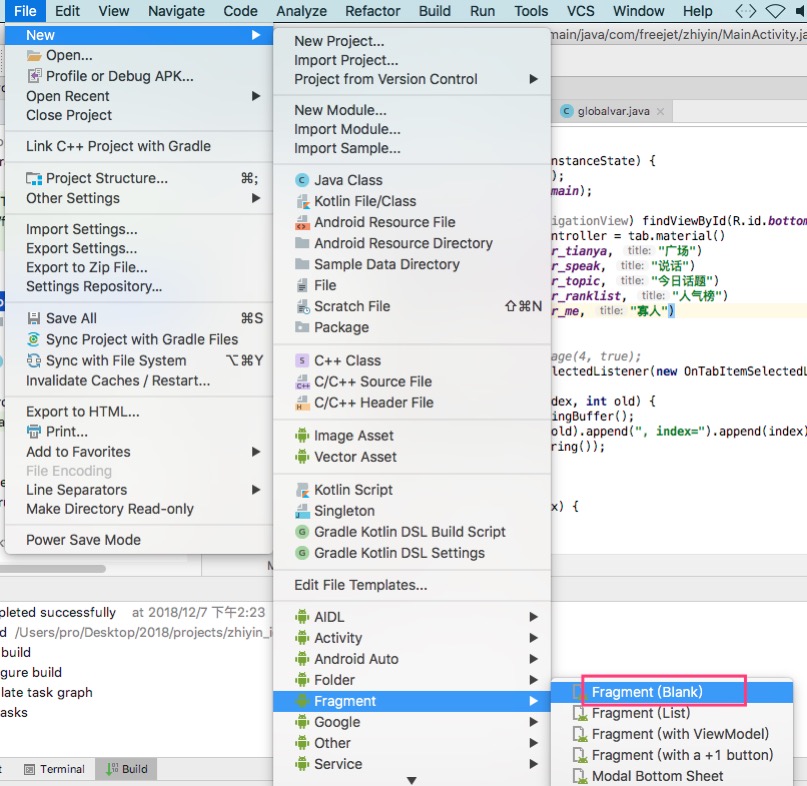Click the Package folder icon
The image size is (807, 786).
pos(302,327)
